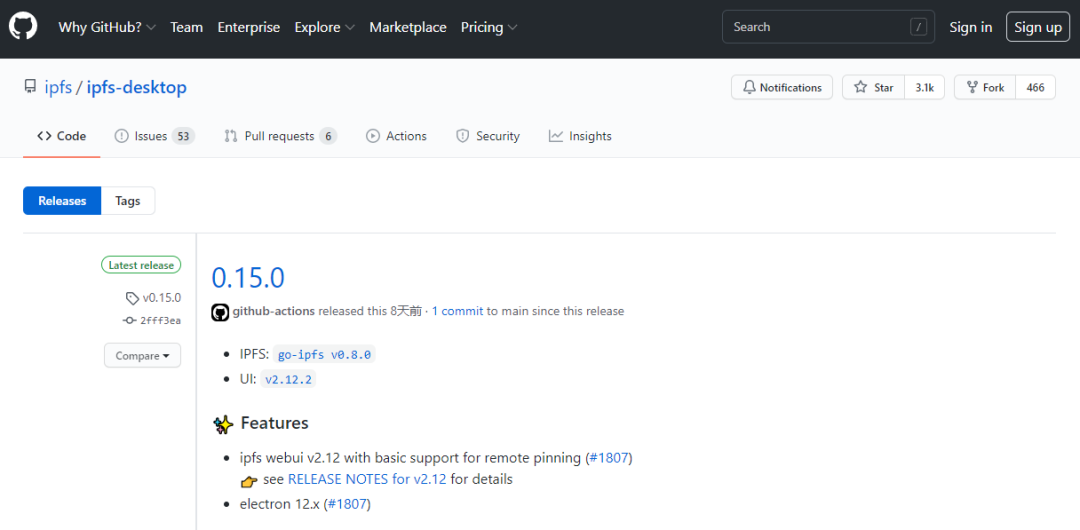
Task: Click the 'released this 8天前' text
Action: [x=370, y=311]
